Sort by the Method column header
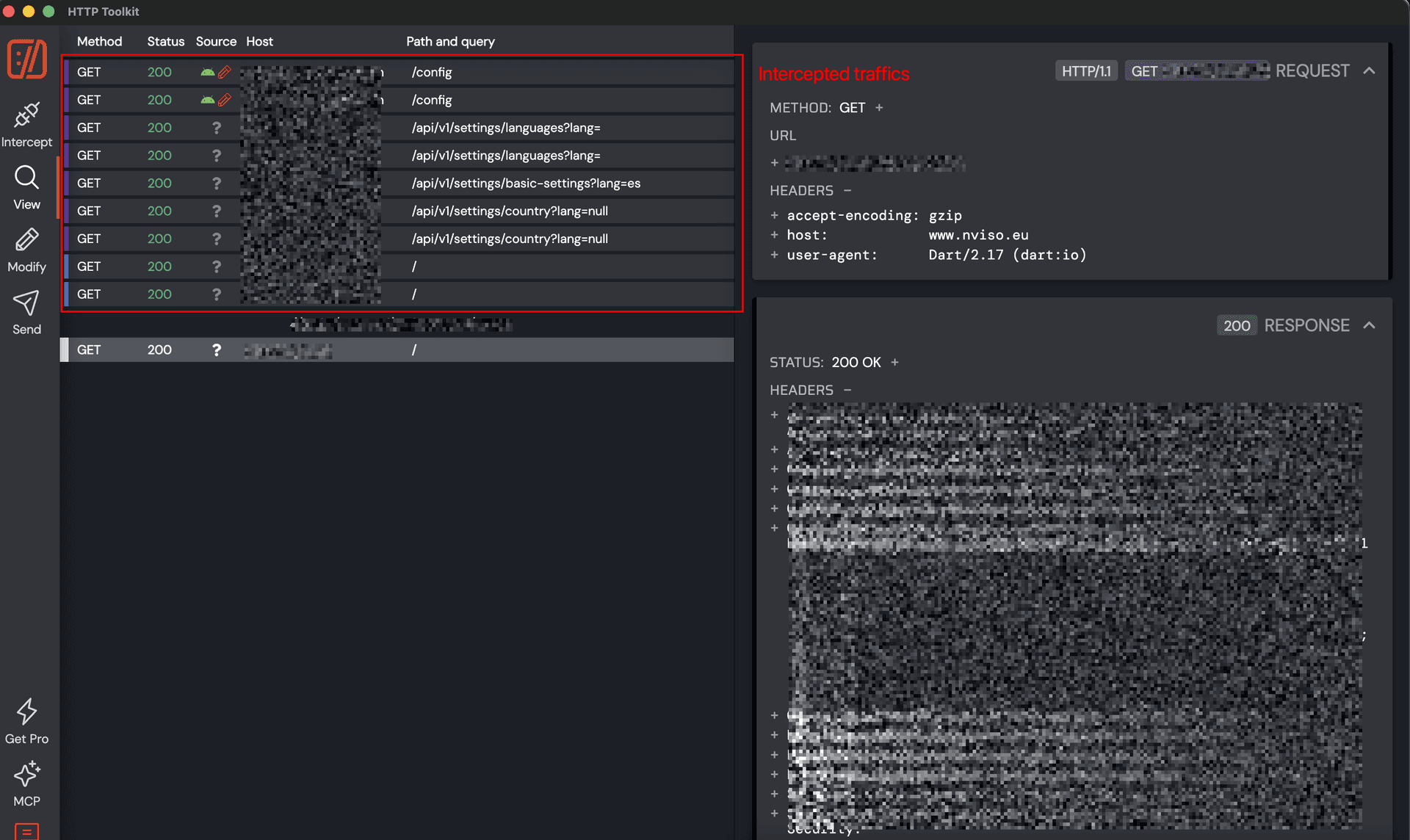 (x=99, y=41)
